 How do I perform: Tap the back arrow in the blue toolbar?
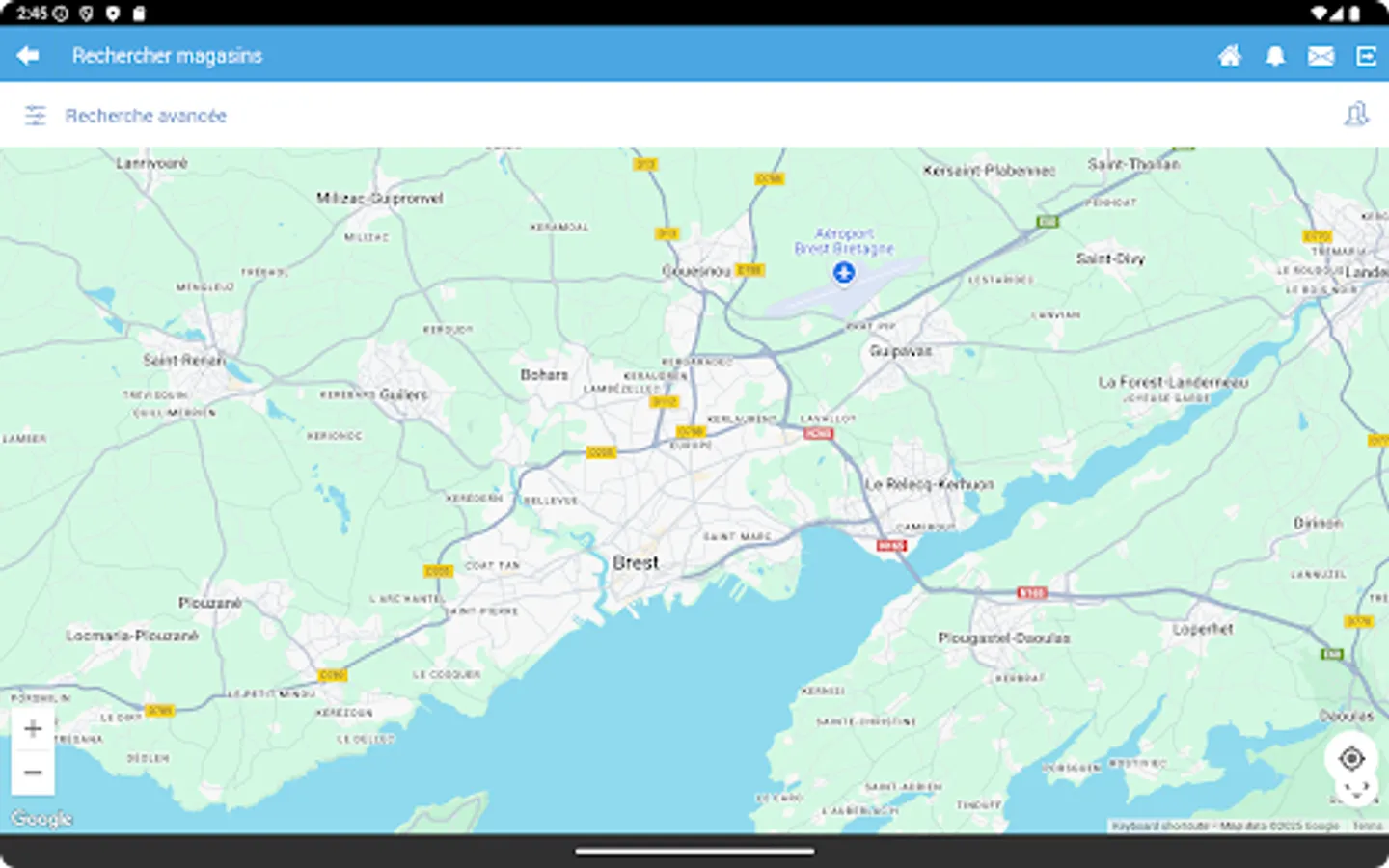(x=26, y=55)
